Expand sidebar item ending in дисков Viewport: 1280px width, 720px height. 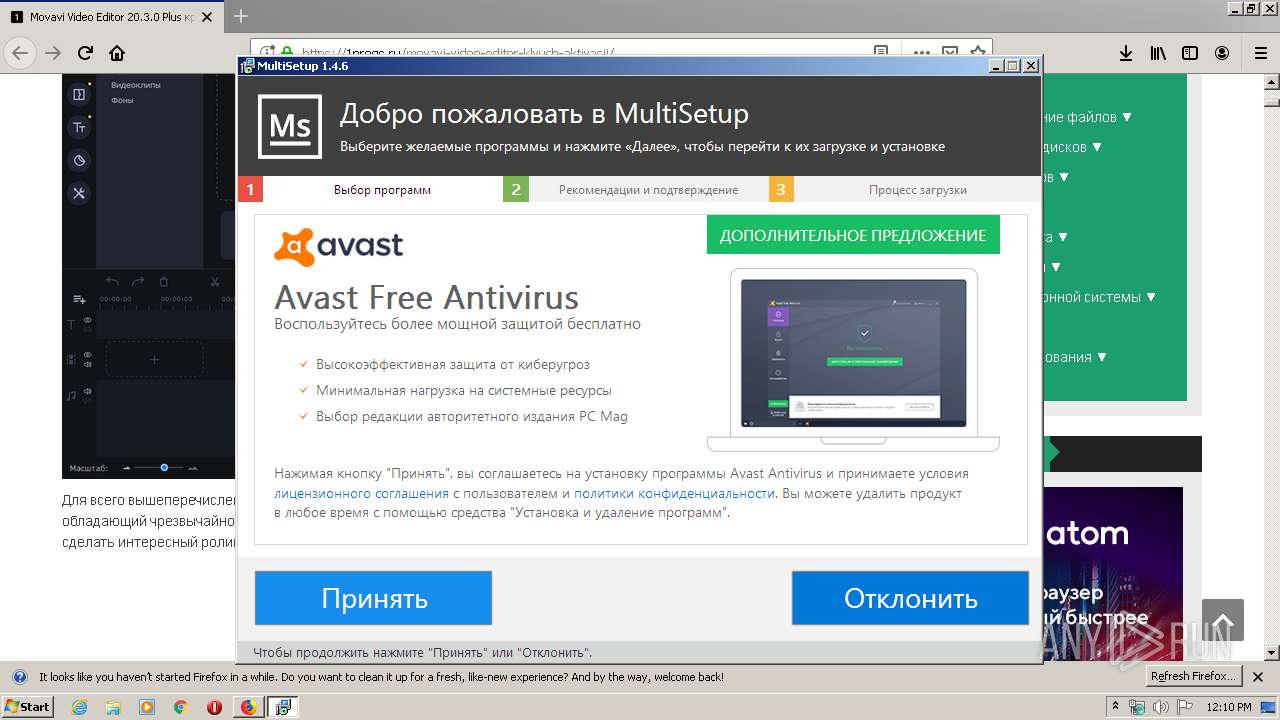tap(1073, 147)
